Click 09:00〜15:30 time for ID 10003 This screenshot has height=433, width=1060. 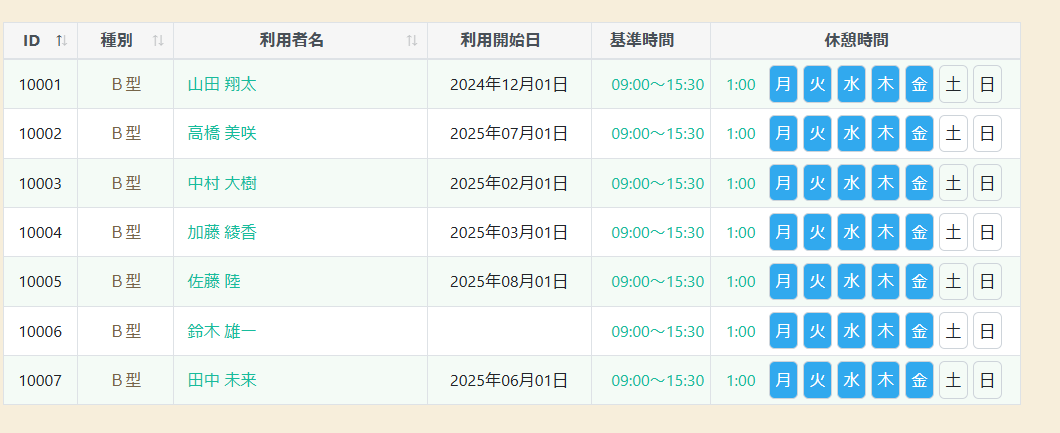[657, 184]
